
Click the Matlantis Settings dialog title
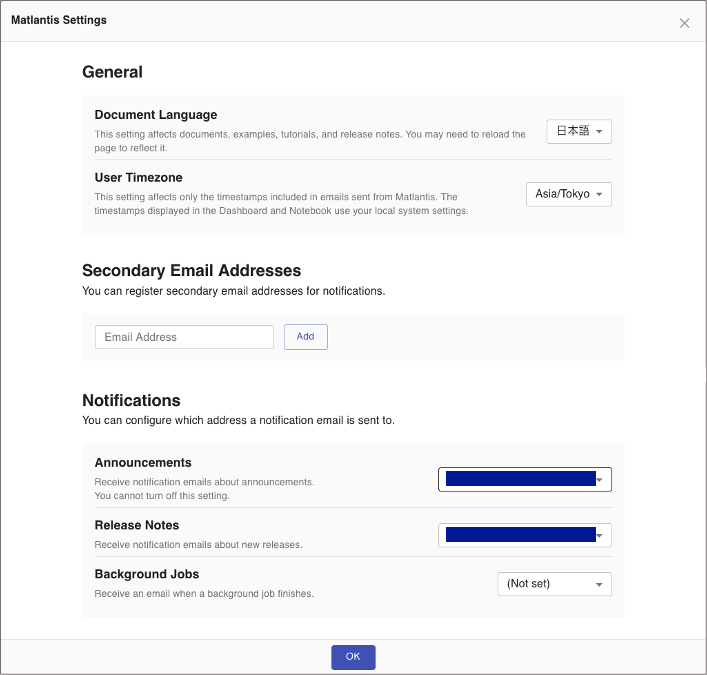point(59,20)
